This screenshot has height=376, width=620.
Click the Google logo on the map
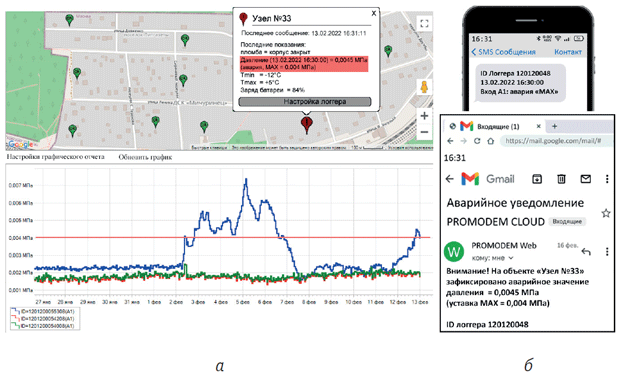coord(20,144)
